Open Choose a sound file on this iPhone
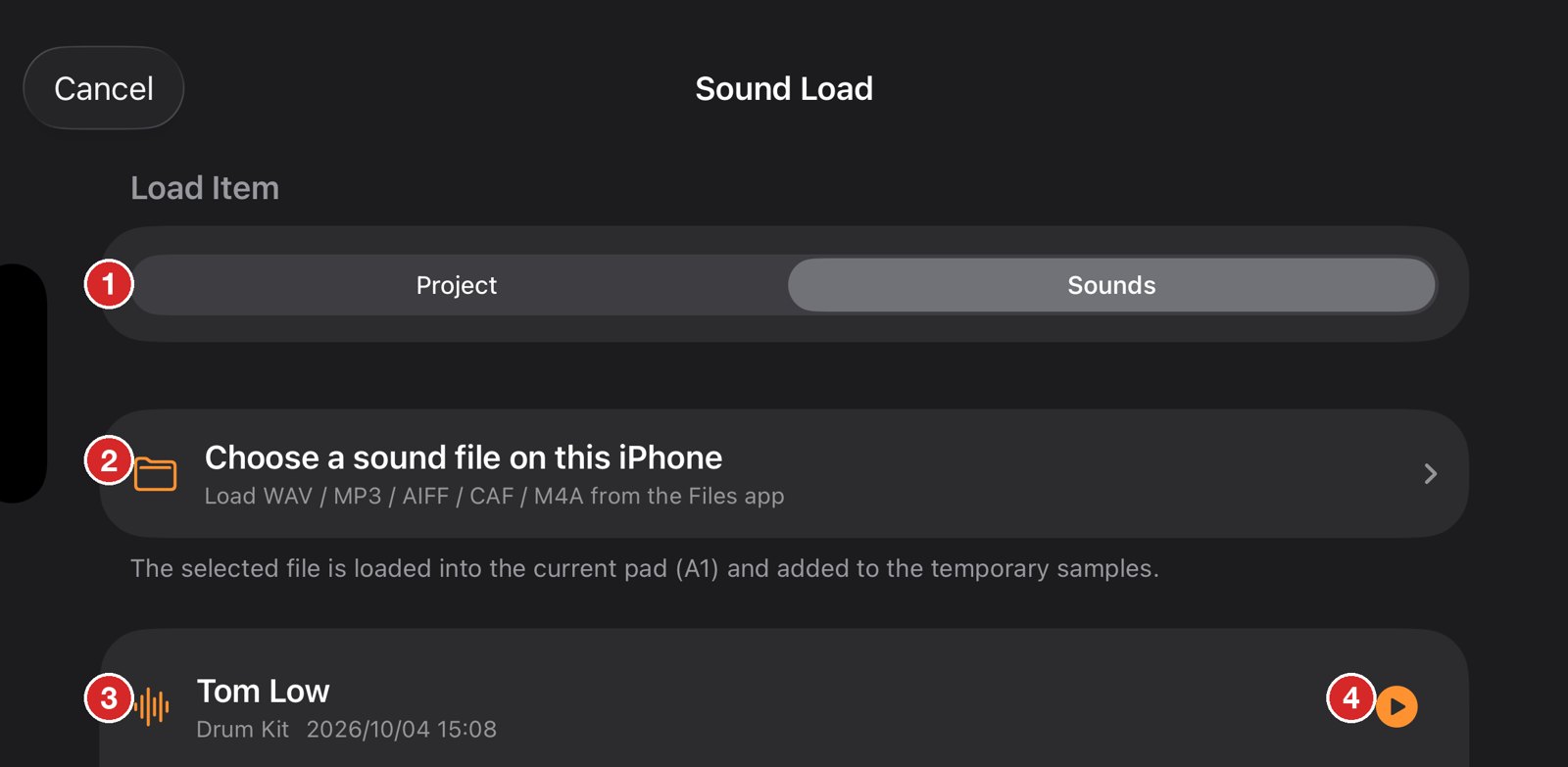 [x=784, y=473]
